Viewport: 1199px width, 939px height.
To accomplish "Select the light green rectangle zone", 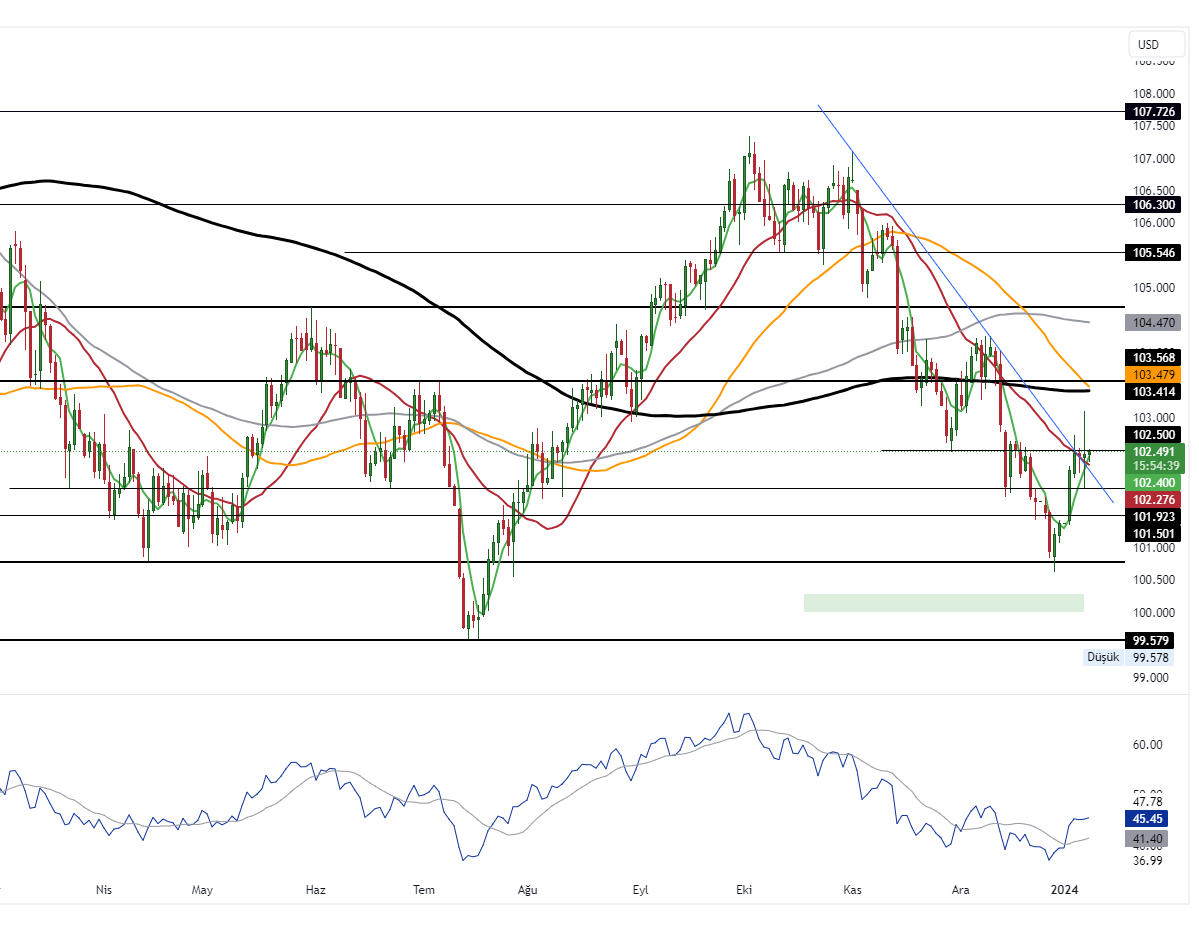I will pyautogui.click(x=943, y=602).
